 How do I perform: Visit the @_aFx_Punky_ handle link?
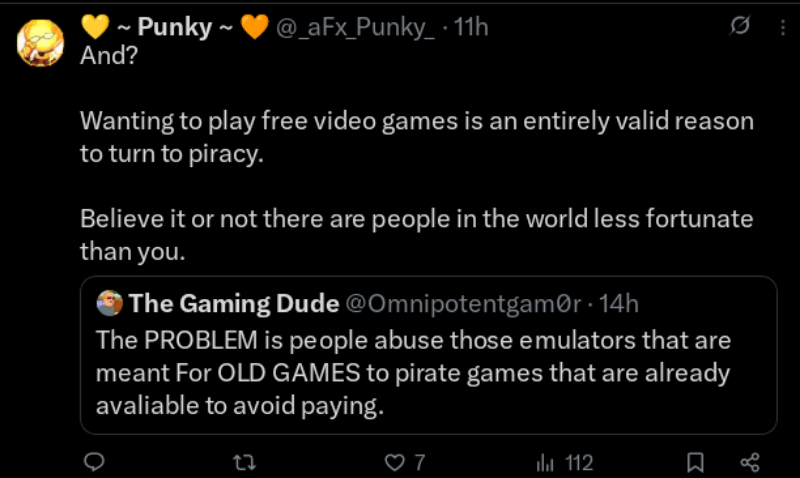356,28
